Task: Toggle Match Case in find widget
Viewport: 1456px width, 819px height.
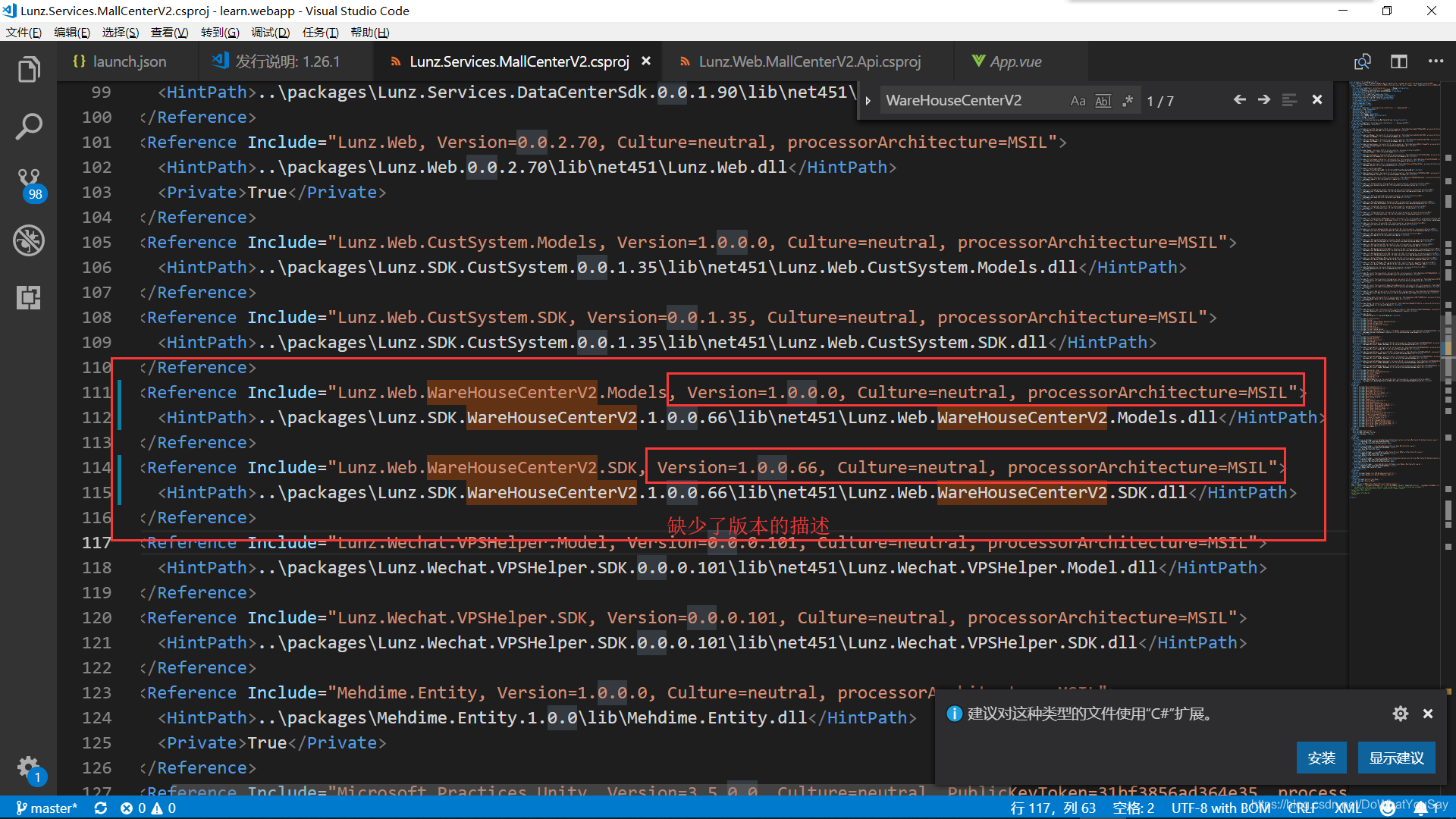Action: pyautogui.click(x=1078, y=101)
